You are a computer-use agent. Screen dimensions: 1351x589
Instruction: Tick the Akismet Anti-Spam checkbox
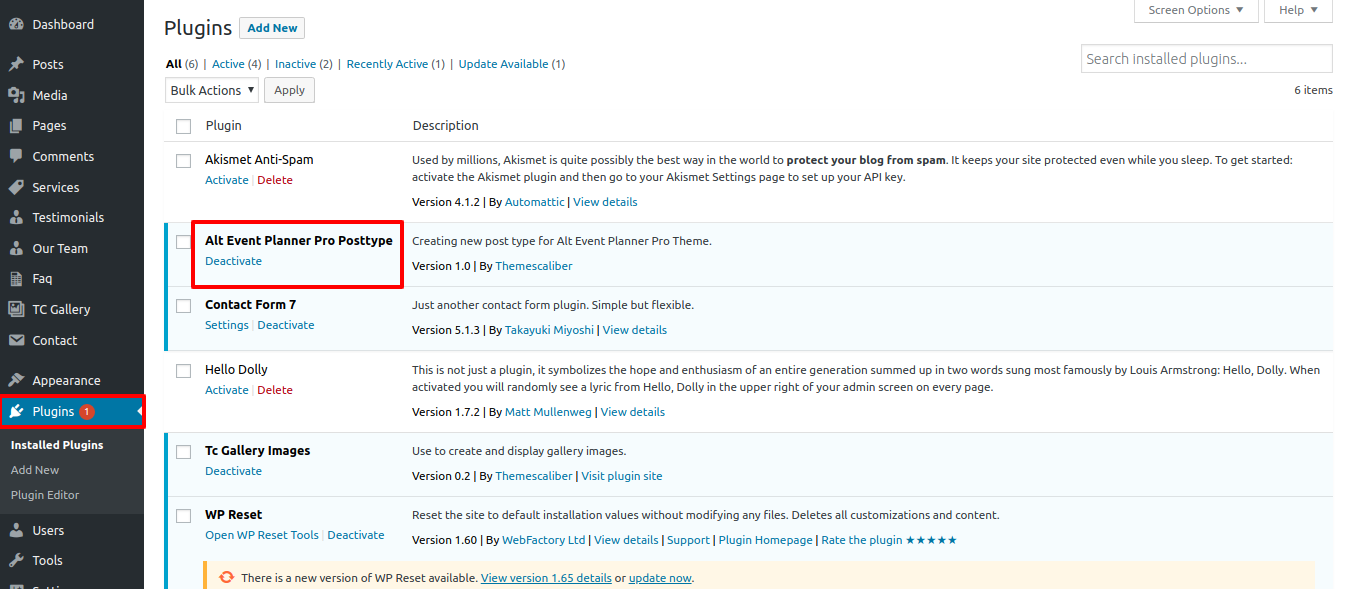click(183, 161)
